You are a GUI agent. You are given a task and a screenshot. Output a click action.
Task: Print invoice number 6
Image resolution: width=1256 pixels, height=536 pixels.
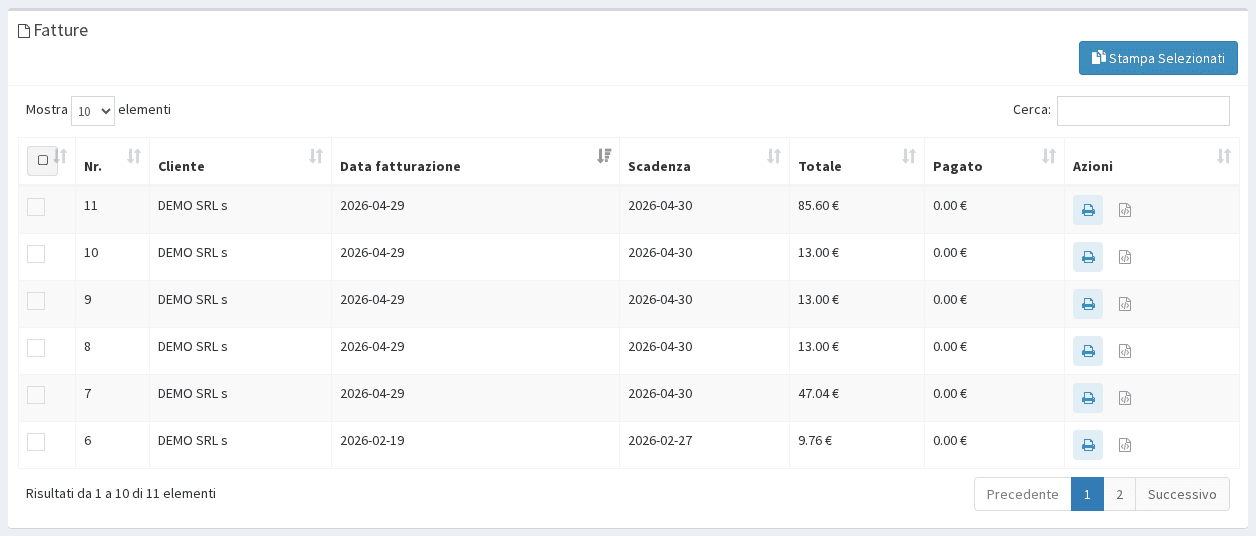tap(1088, 445)
